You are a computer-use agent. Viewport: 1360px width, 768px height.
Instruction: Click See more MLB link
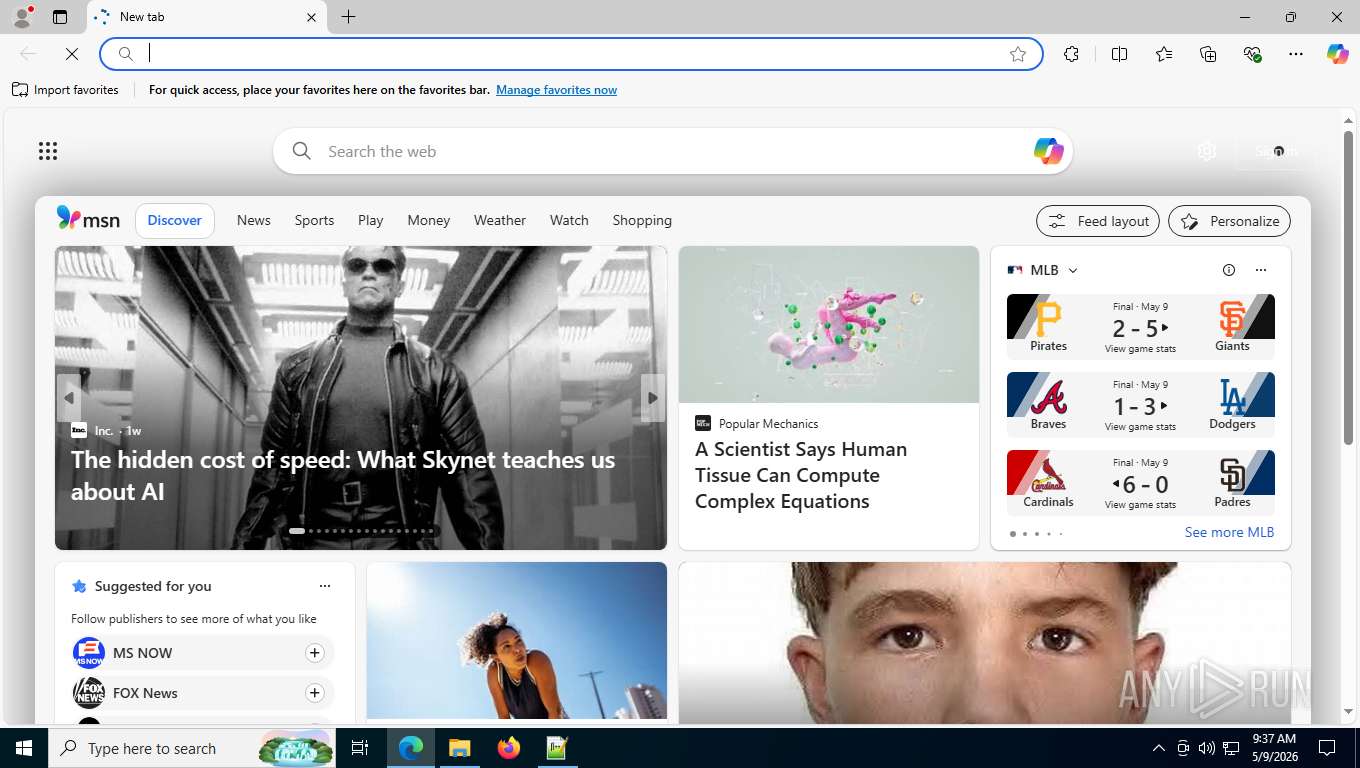1229,532
